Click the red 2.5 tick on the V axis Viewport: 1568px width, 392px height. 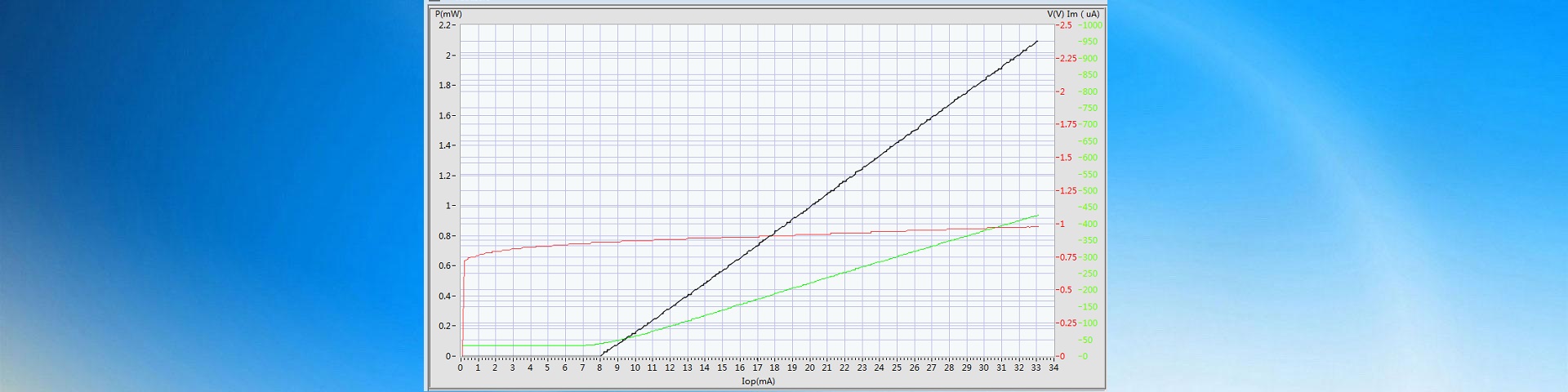point(1066,25)
